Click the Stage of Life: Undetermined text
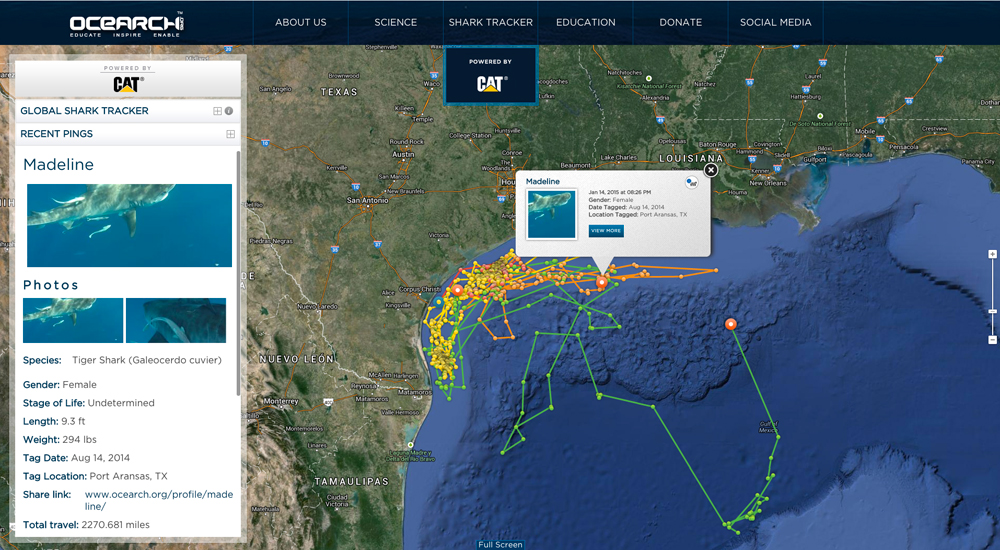This screenshot has width=1000, height=550. pos(89,403)
